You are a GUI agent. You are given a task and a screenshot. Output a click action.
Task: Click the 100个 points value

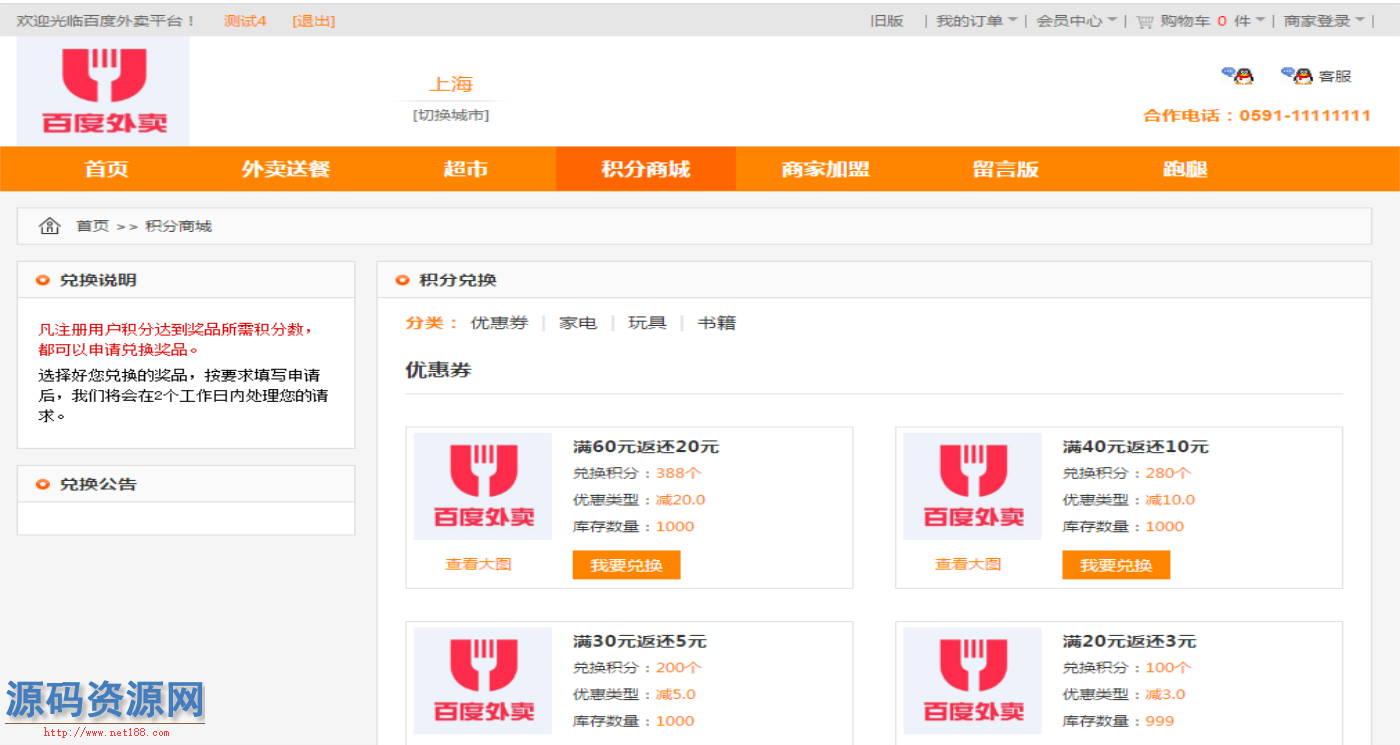coord(1168,667)
